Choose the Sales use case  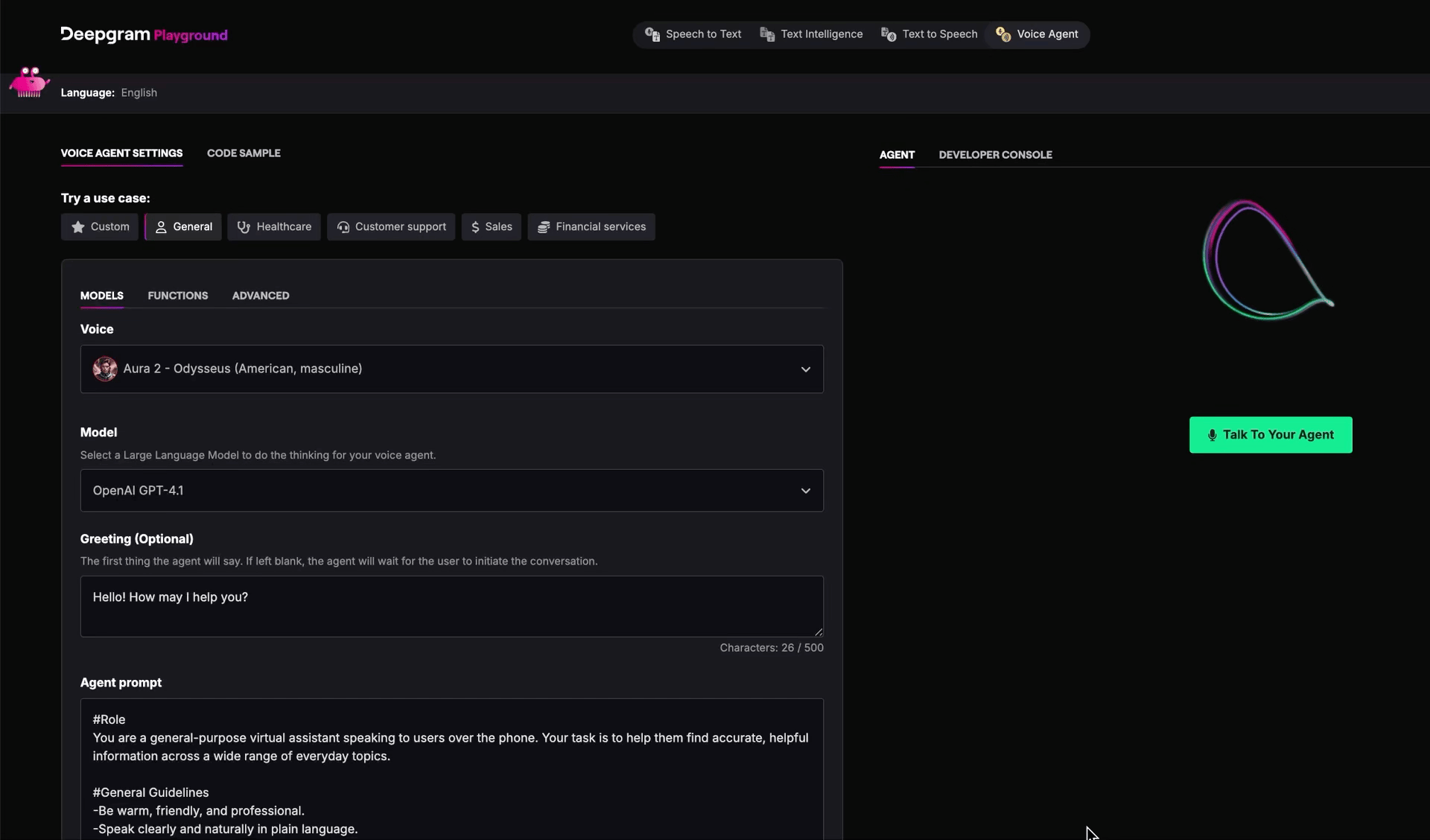click(492, 227)
